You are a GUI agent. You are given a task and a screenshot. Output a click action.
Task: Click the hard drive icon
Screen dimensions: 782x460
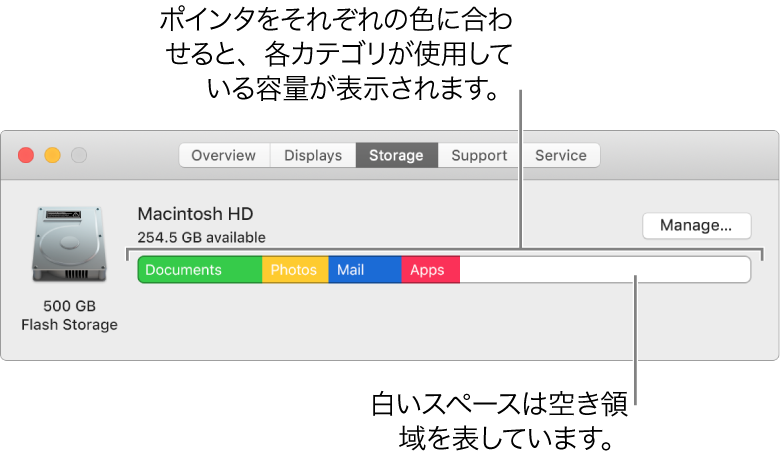[69, 244]
